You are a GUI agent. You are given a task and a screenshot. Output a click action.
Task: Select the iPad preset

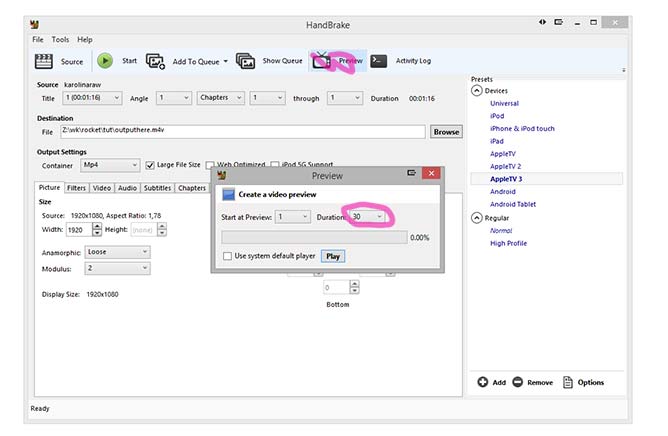pos(497,141)
